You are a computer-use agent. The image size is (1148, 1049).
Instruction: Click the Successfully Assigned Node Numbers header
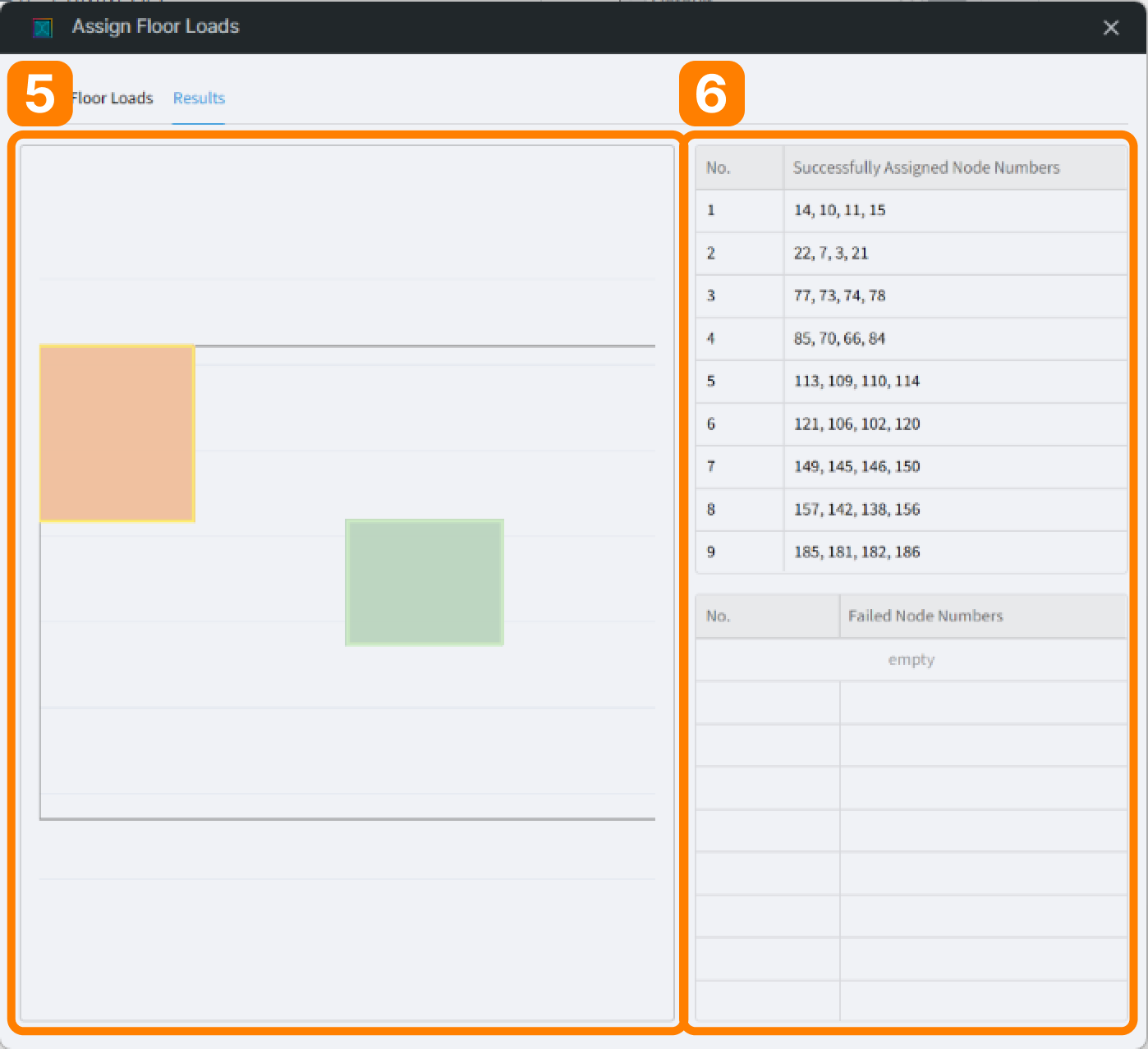point(926,167)
